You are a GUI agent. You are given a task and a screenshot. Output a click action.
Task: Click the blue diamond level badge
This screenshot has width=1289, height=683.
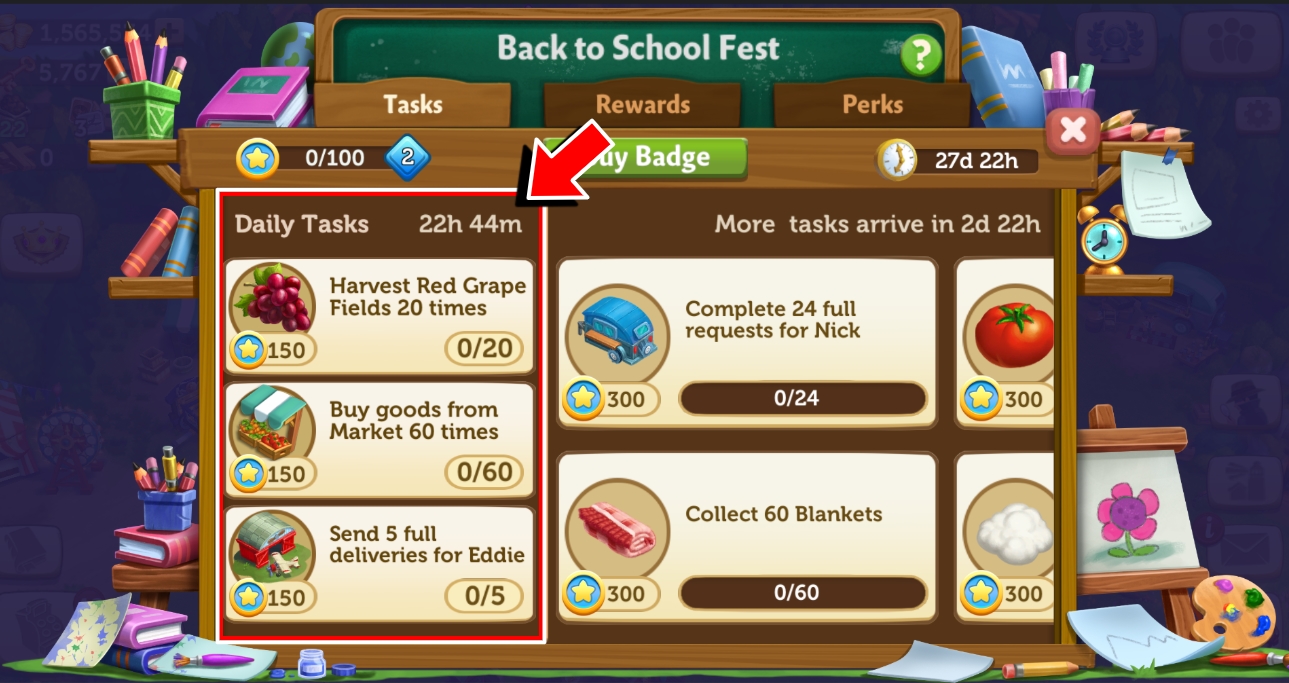coord(408,158)
